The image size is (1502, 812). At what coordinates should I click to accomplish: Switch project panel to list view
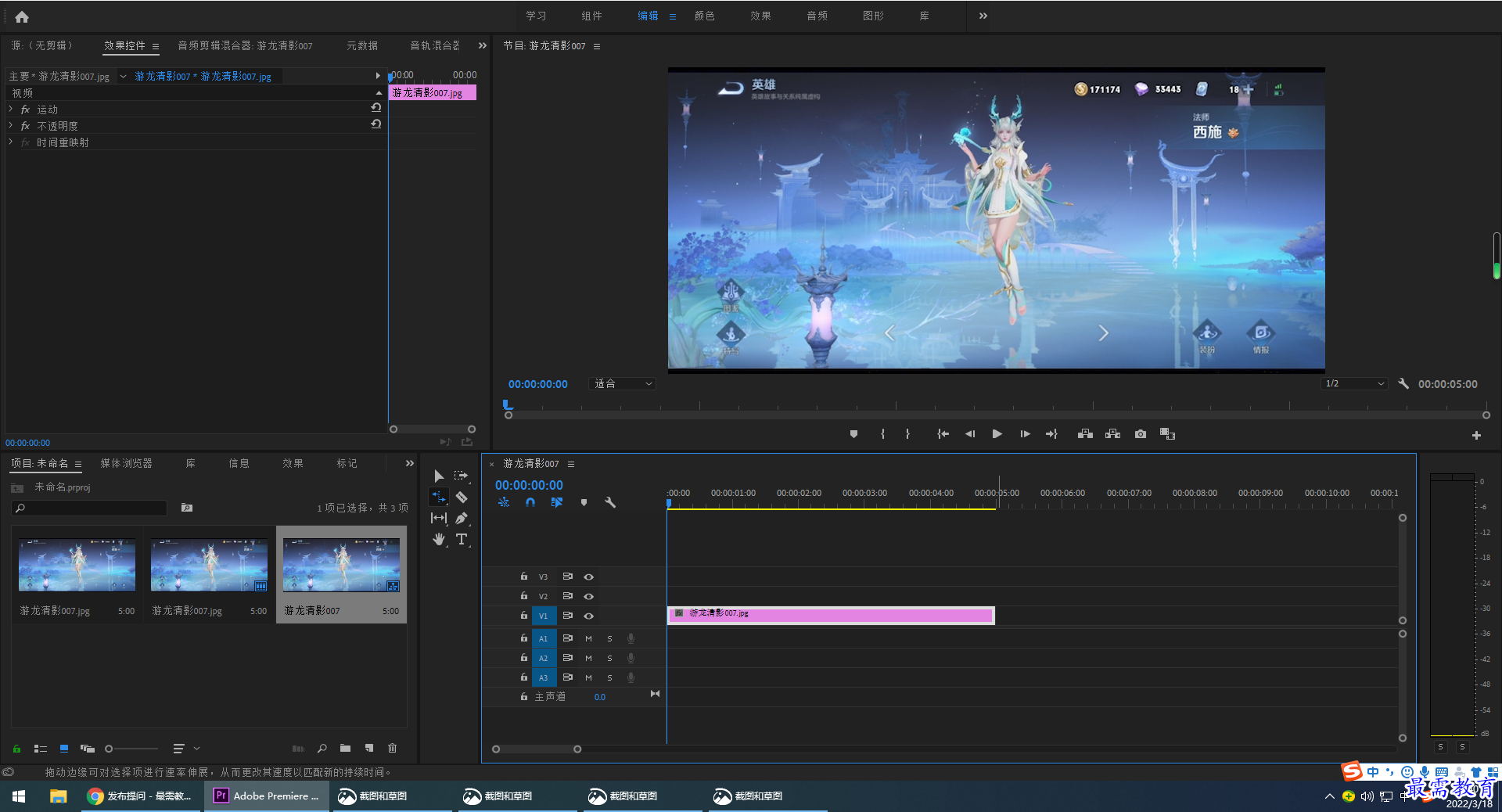tap(41, 749)
